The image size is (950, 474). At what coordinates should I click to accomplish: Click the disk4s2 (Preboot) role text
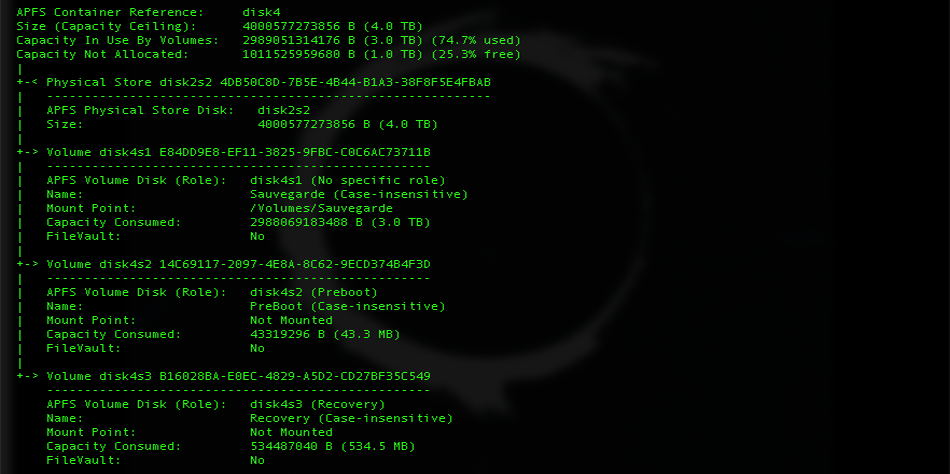[314, 292]
